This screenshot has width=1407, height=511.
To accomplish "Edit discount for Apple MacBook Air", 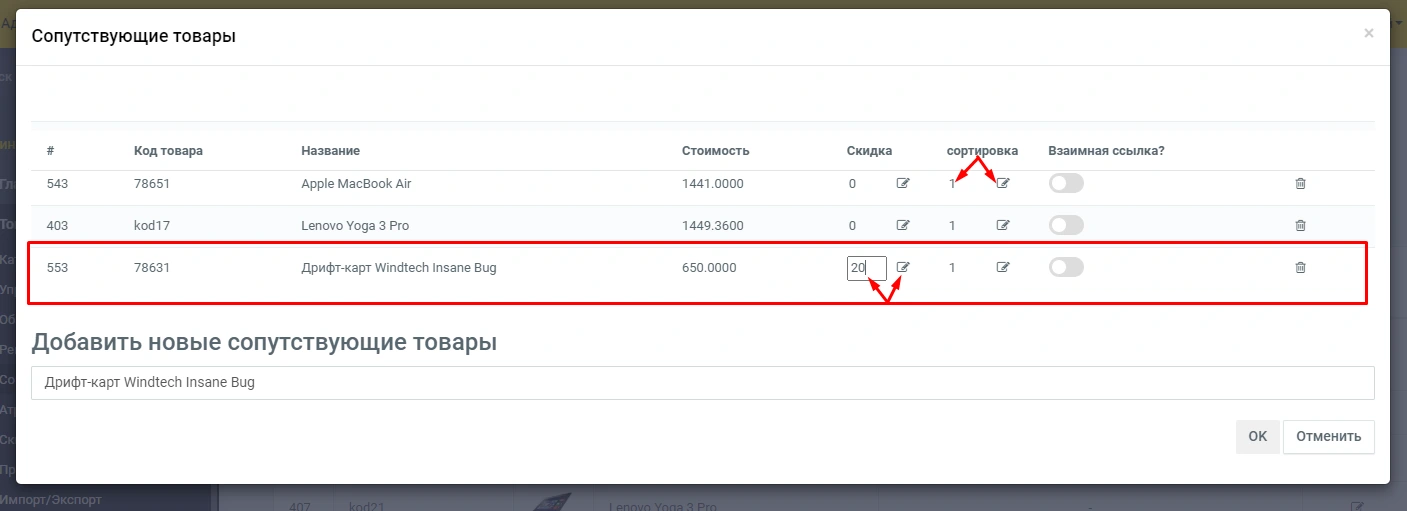I will tap(903, 183).
